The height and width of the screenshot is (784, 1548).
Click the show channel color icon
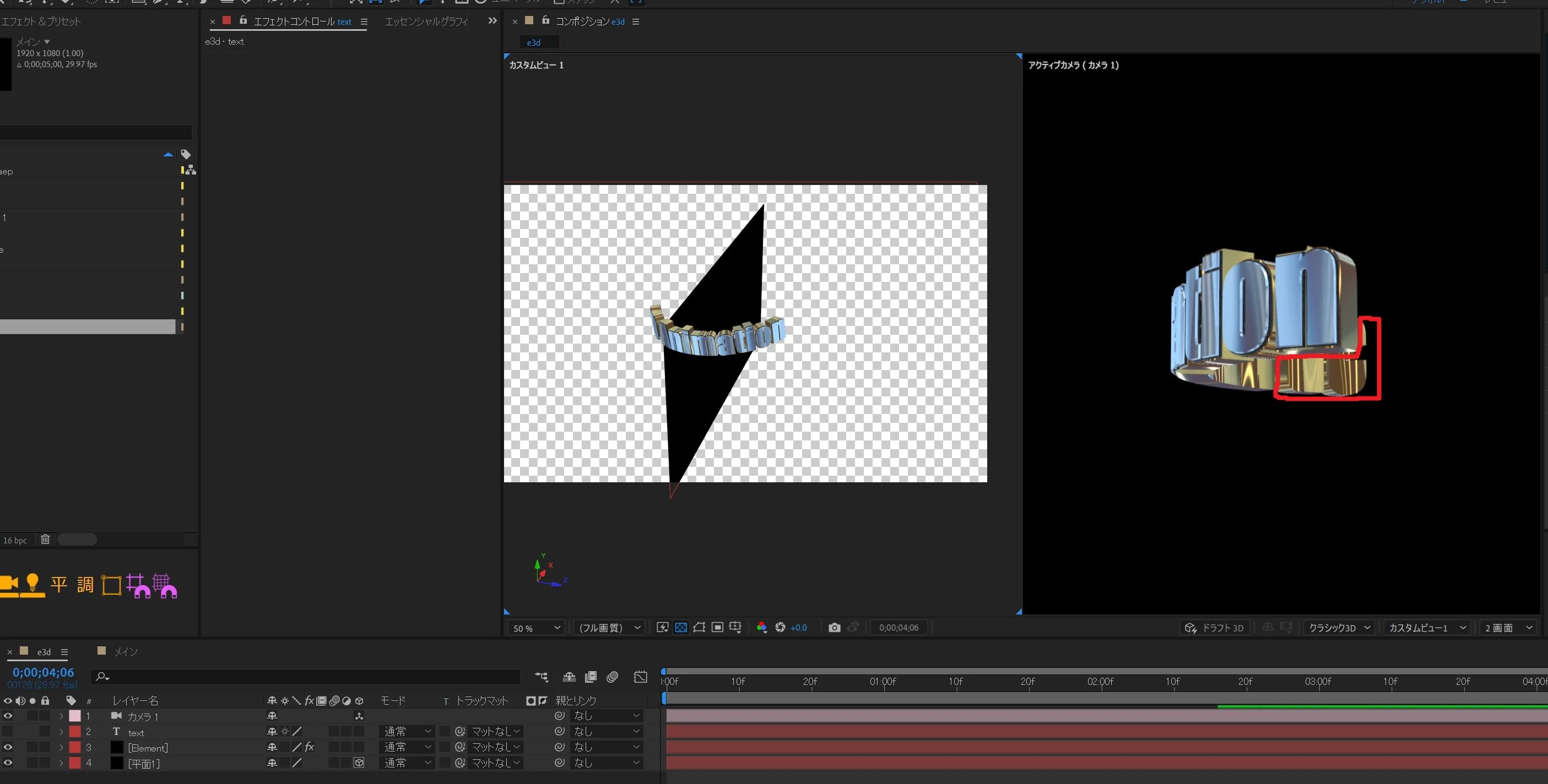click(761, 627)
